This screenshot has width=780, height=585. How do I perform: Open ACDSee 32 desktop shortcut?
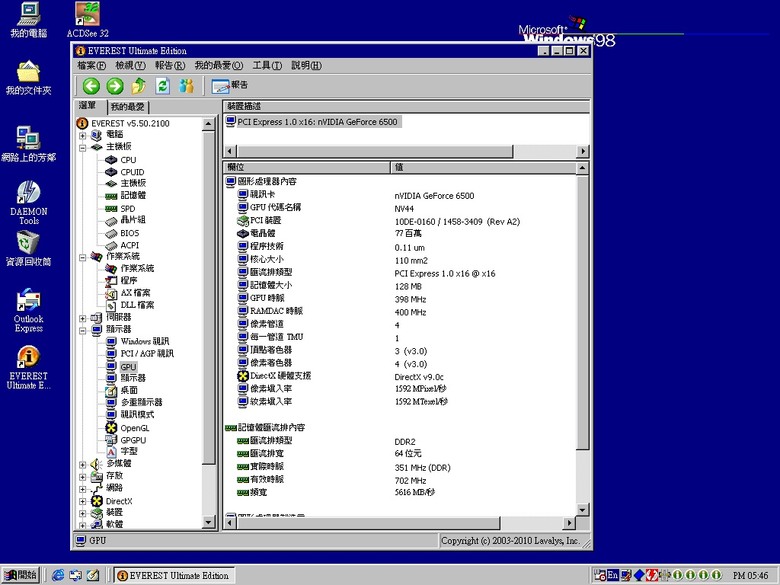(x=88, y=20)
